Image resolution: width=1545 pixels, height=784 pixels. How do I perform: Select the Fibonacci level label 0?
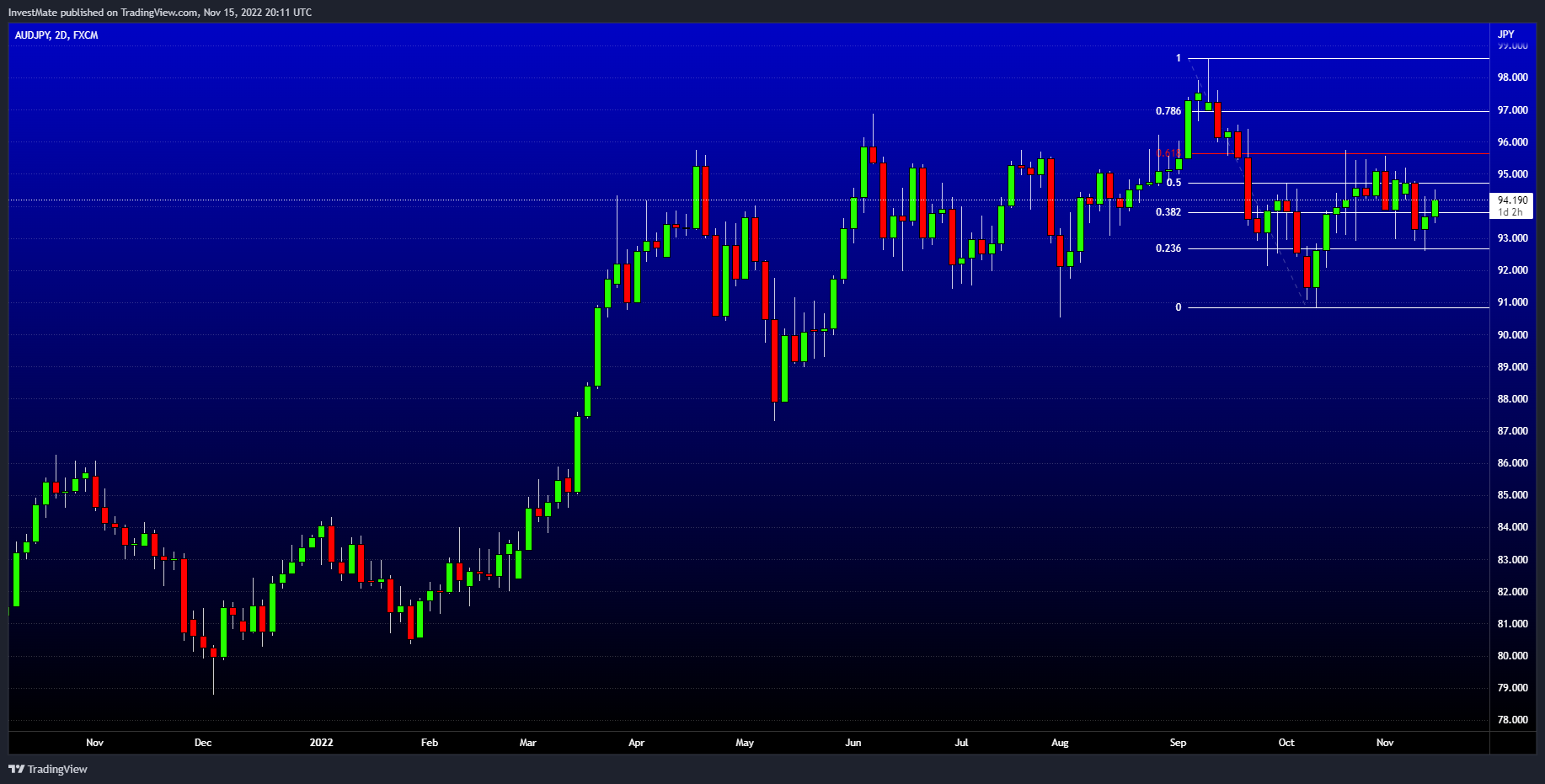1179,307
